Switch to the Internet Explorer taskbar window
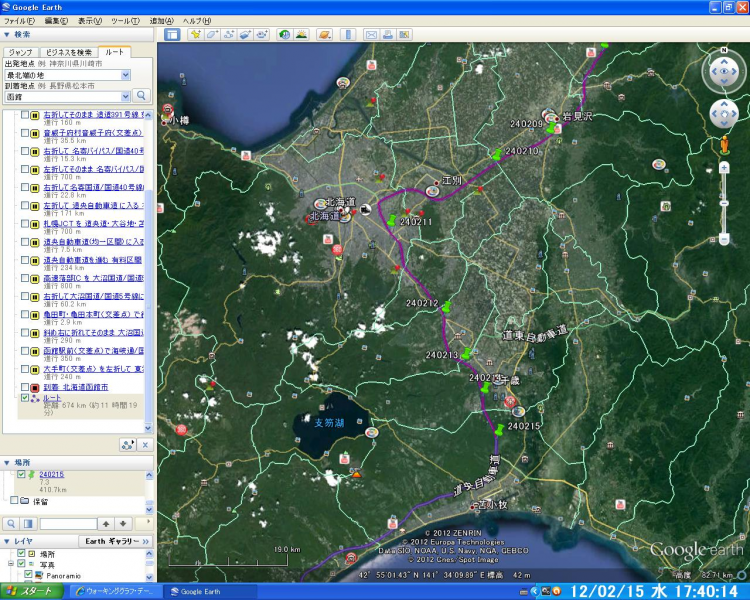Viewport: 750px width, 600px height. 115,591
